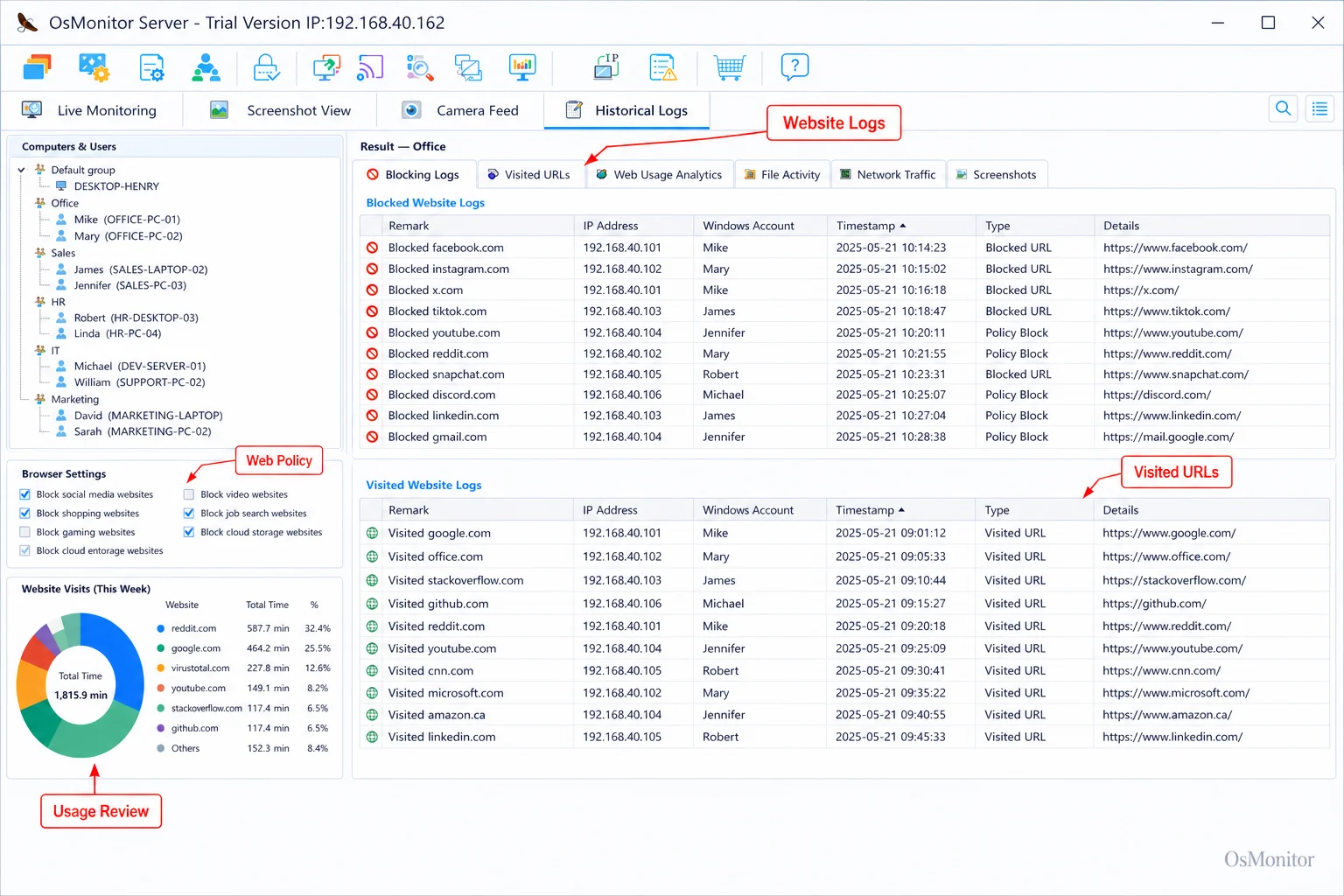The image size is (1344, 896).
Task: Click the list view button at top right
Action: pos(1320,108)
